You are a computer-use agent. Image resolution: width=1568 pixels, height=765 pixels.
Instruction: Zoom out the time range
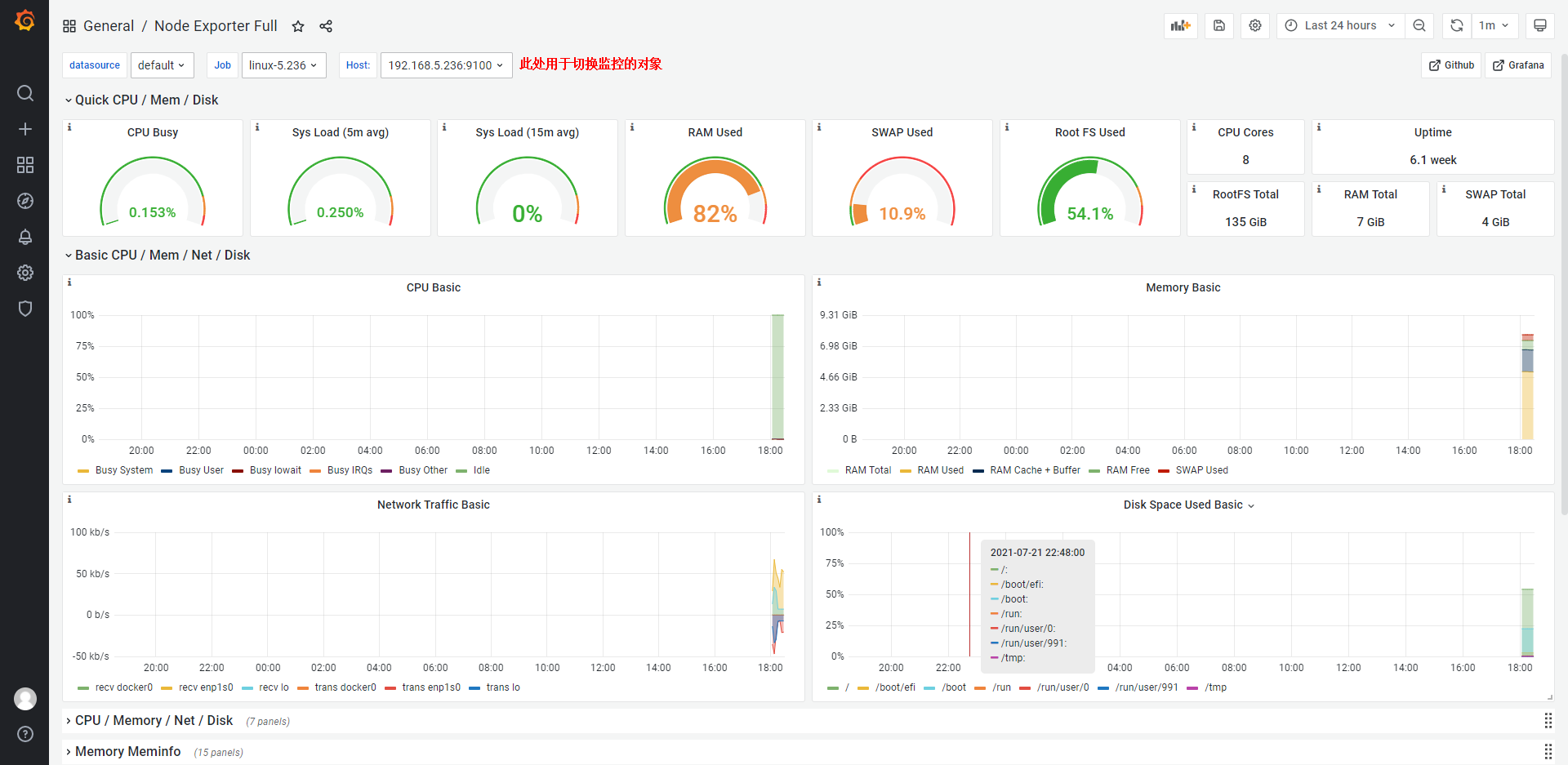click(x=1419, y=25)
